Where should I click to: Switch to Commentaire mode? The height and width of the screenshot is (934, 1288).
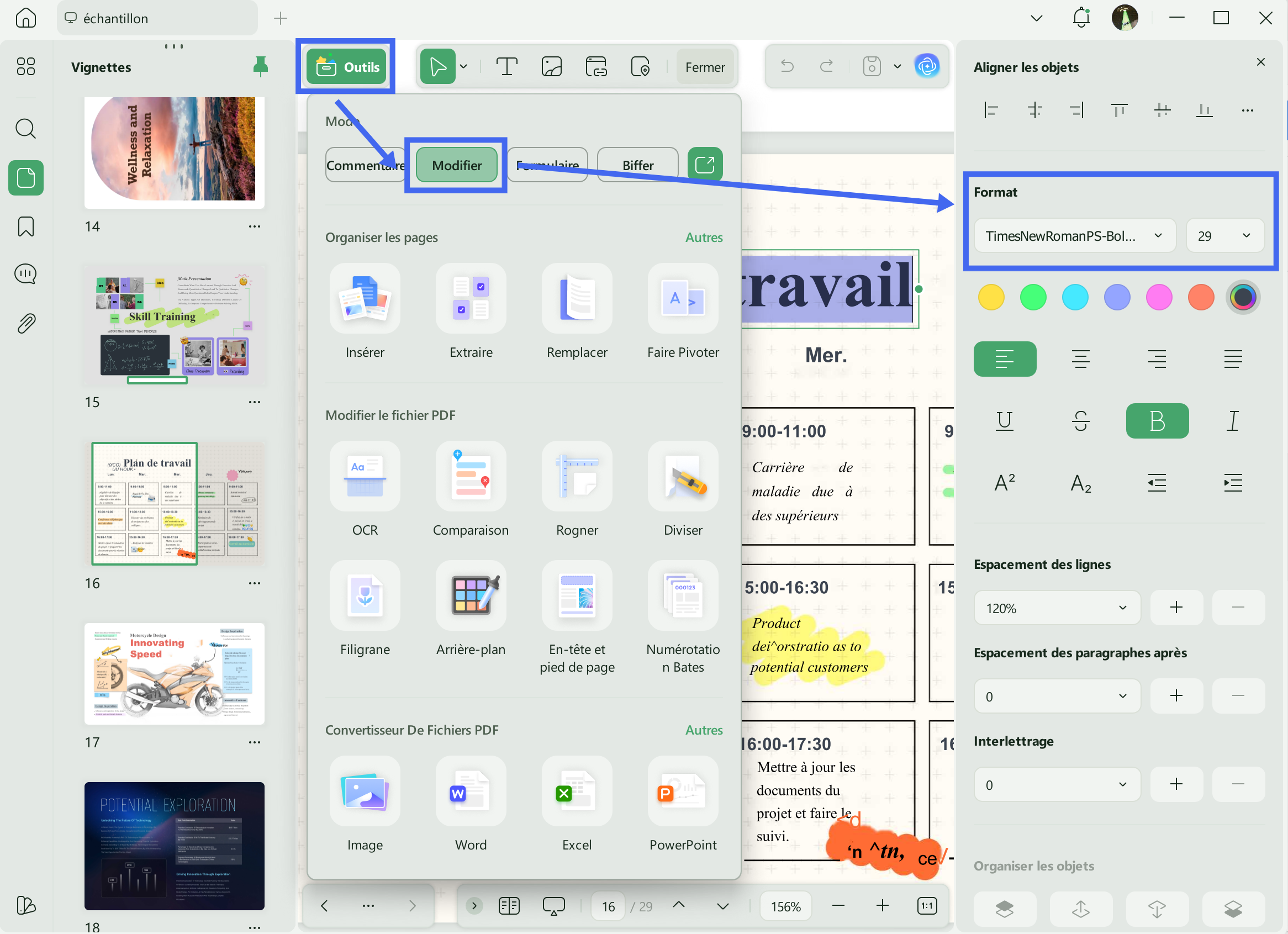point(365,165)
